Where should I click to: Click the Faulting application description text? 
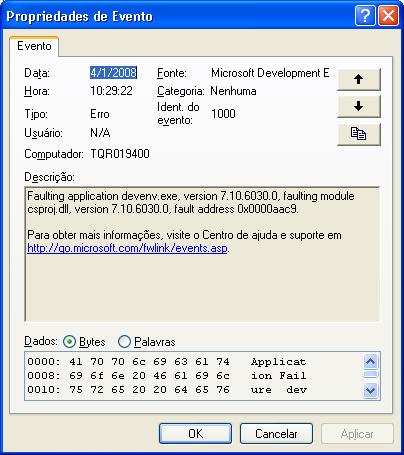point(191,196)
